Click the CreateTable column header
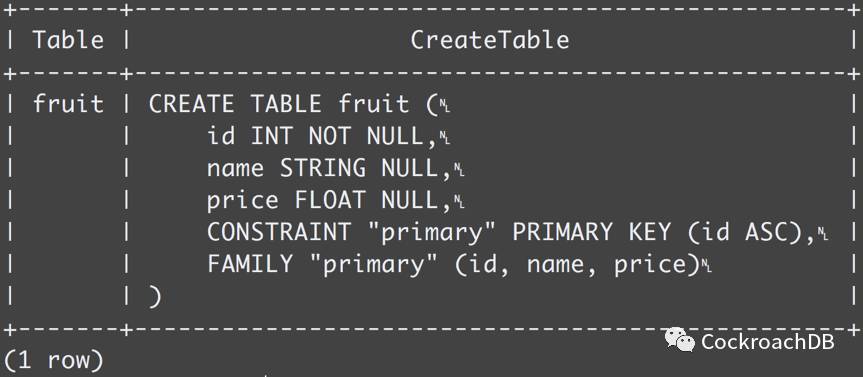The height and width of the screenshot is (377, 863). 490,40
